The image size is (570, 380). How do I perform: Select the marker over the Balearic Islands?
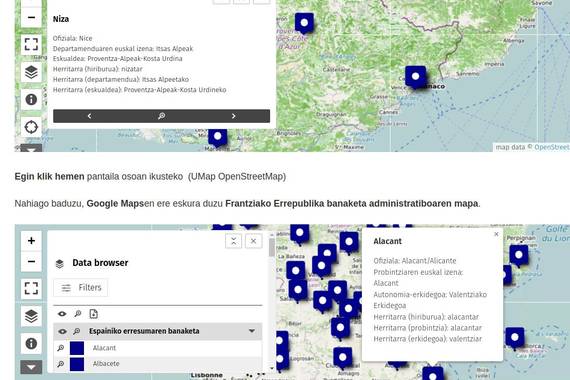[515, 338]
